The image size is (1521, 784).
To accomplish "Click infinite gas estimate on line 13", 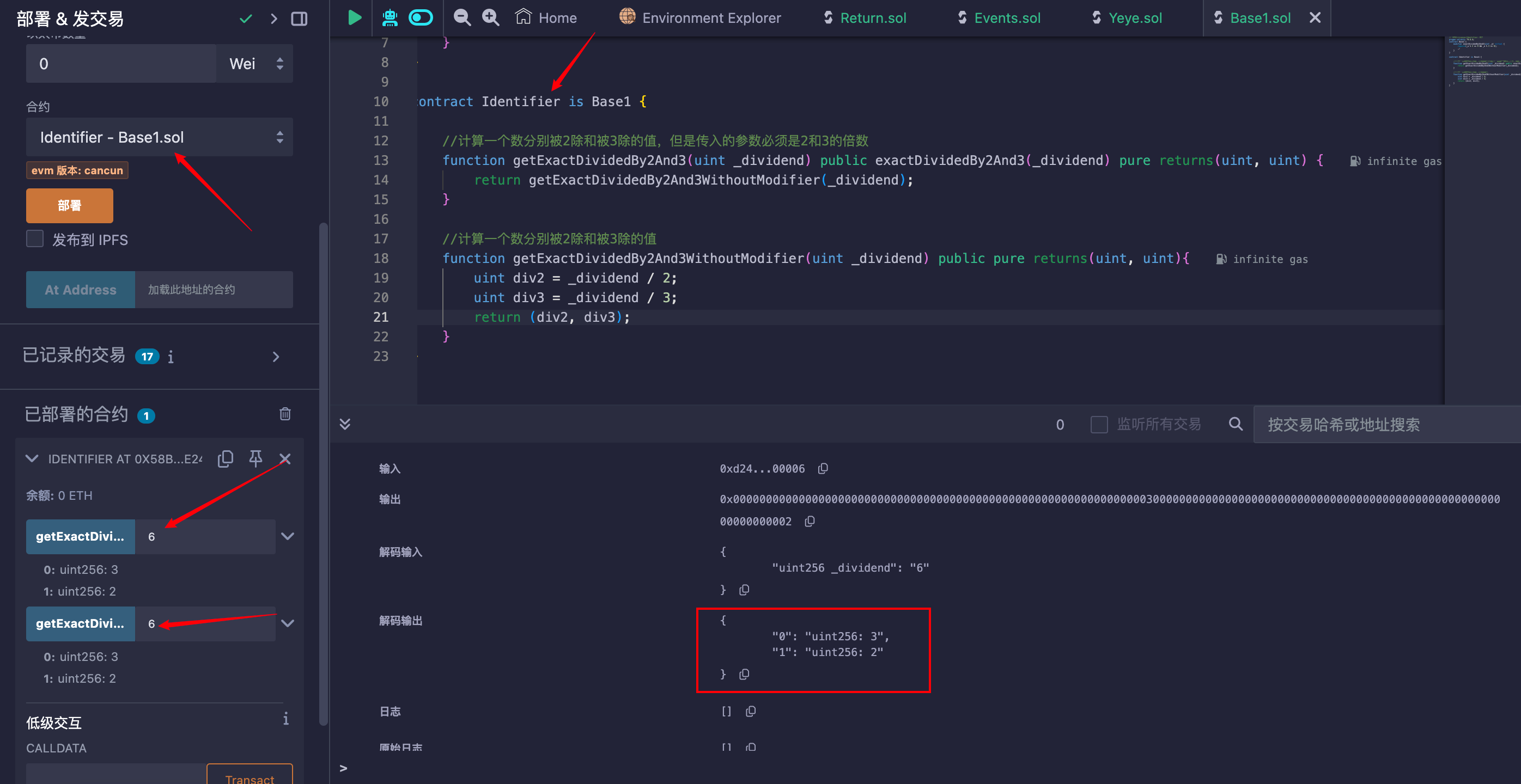I will click(1396, 161).
